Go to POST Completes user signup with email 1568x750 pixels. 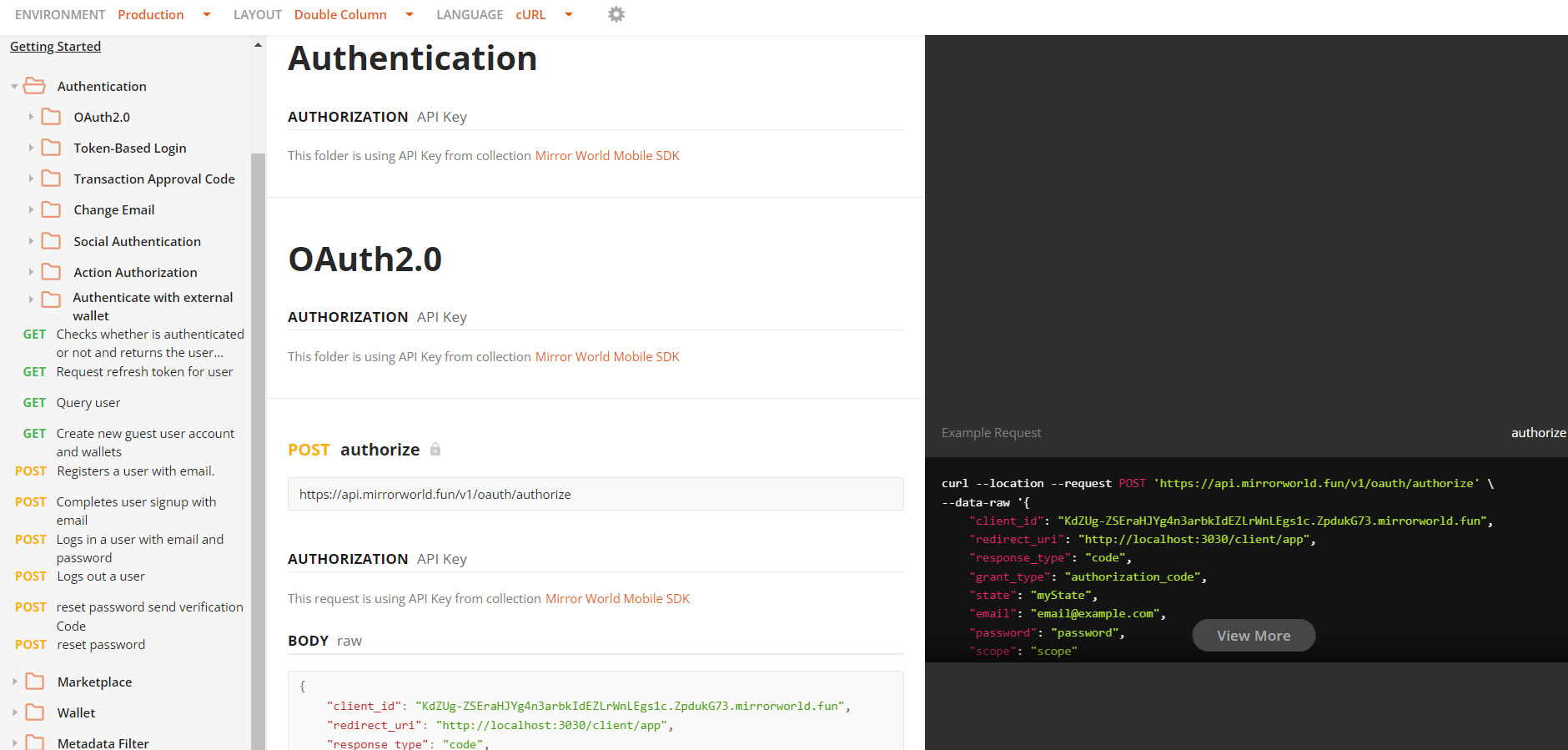tap(115, 511)
